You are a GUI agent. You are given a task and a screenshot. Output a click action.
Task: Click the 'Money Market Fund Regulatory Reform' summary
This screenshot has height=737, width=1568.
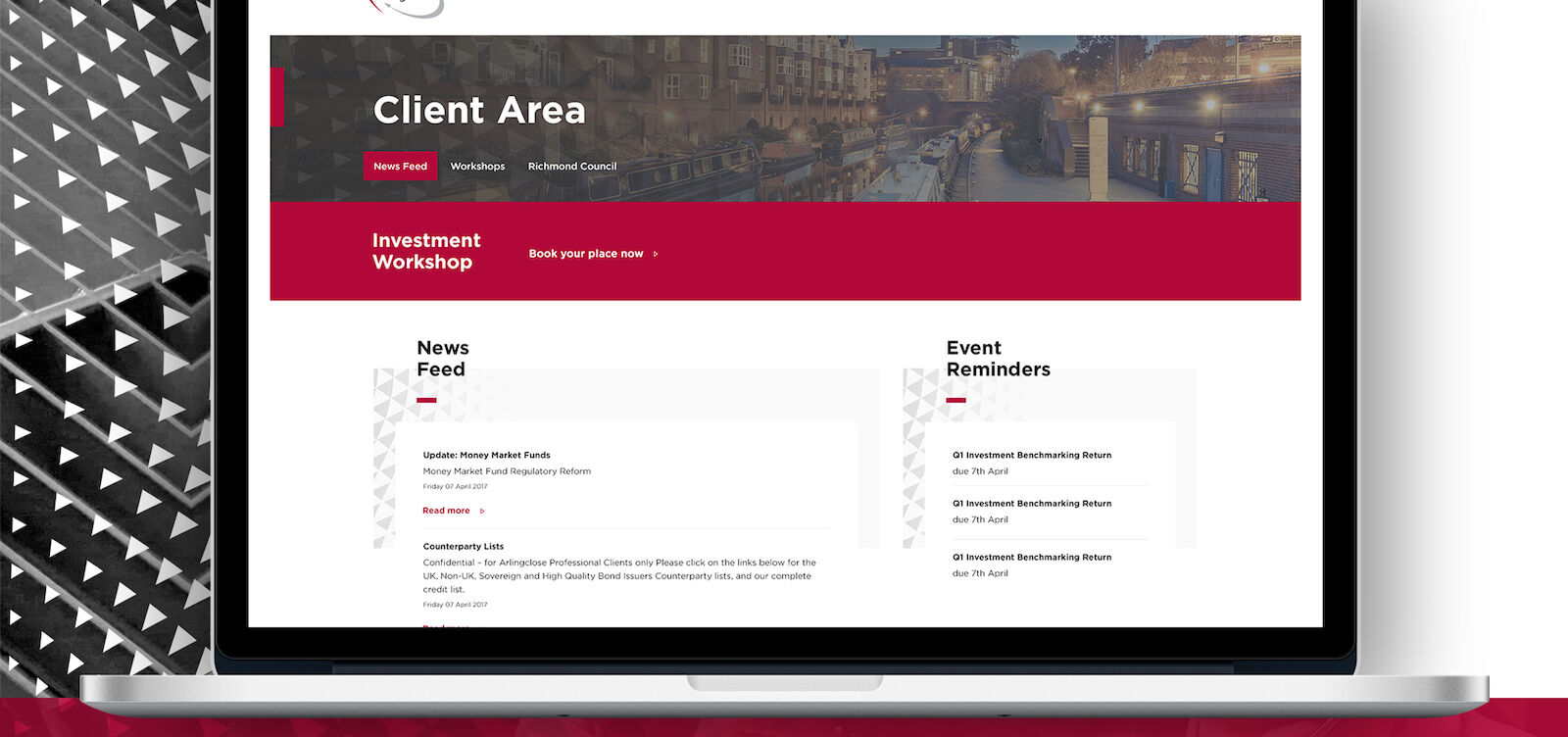(507, 471)
